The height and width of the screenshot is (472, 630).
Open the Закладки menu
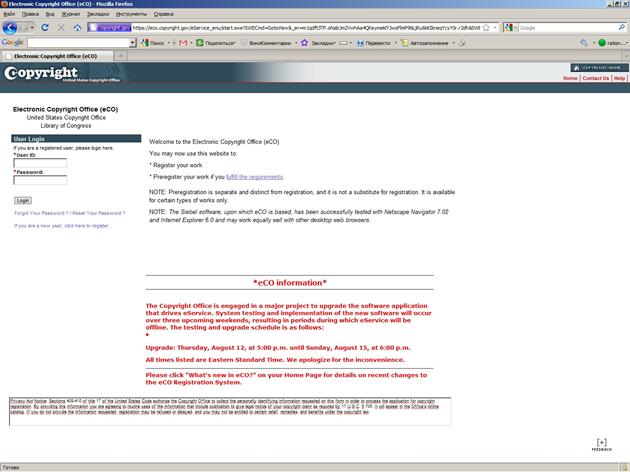pos(98,14)
